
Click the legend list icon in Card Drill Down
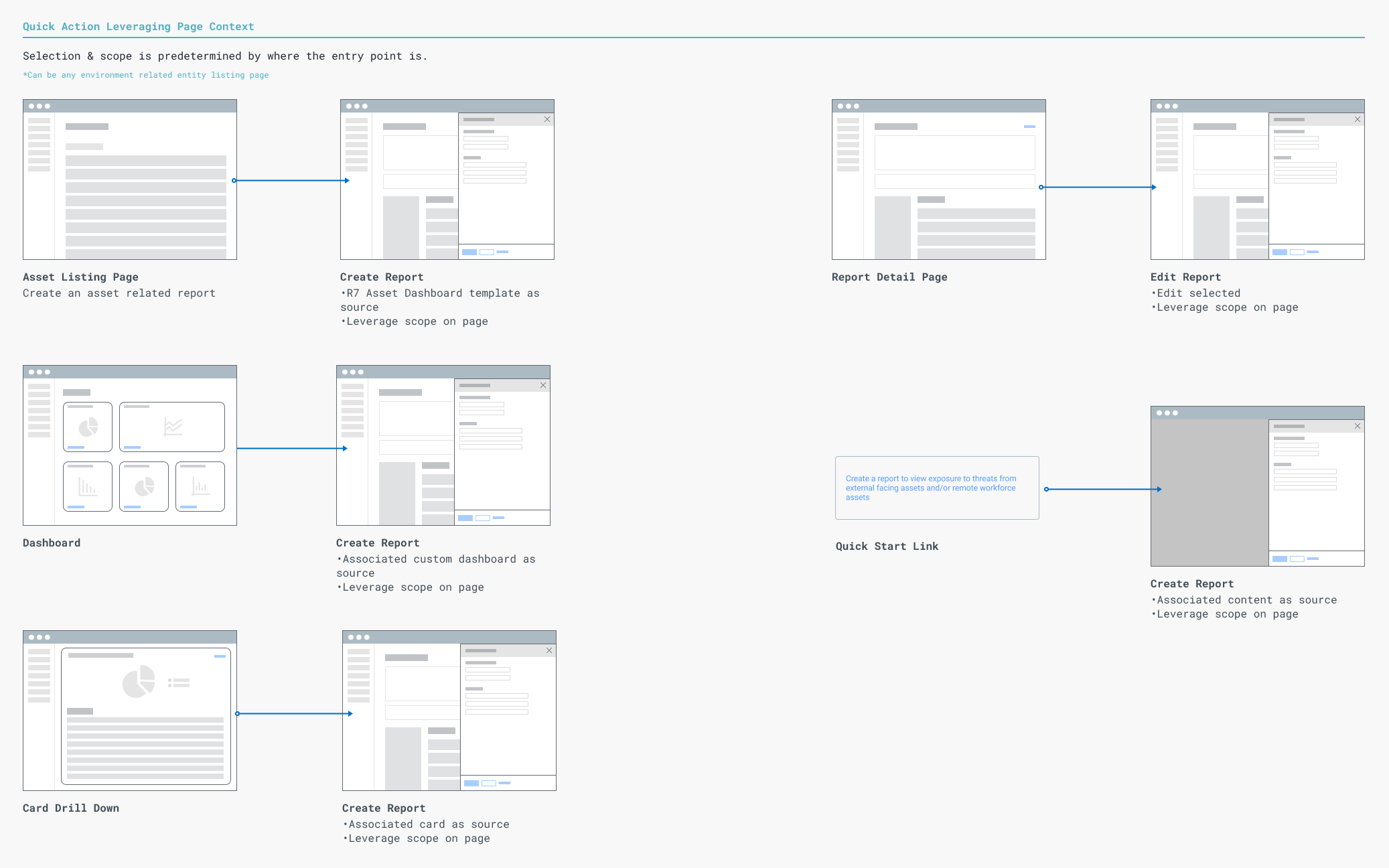179,682
